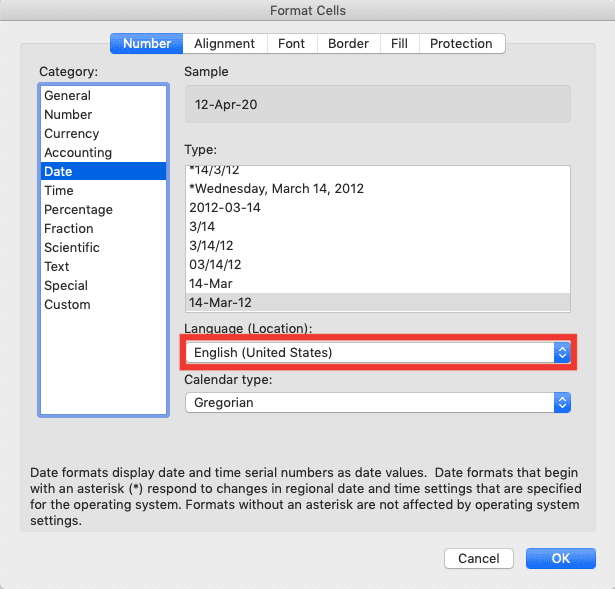Select the General category

pyautogui.click(x=104, y=95)
